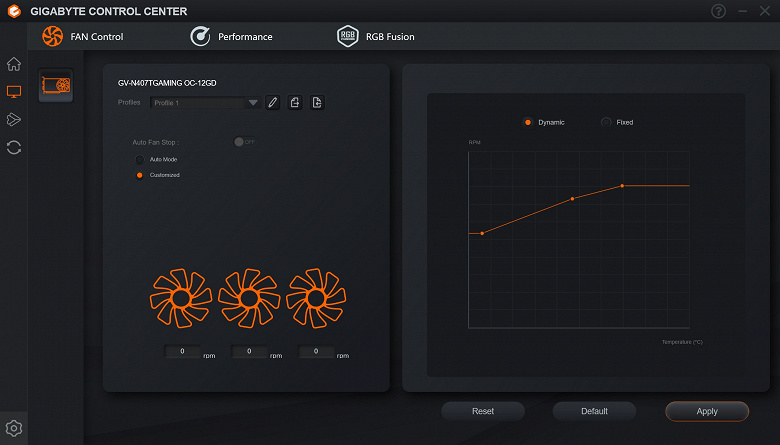Select the monitor icon in the sidebar
The height and width of the screenshot is (445, 780).
tap(14, 91)
